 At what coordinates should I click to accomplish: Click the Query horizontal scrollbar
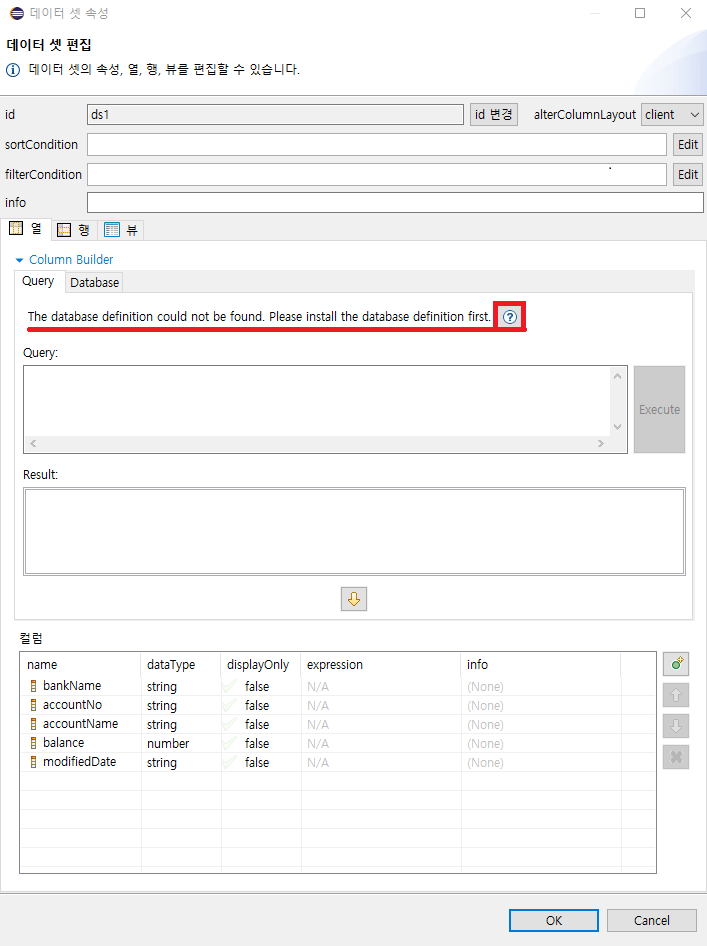pyautogui.click(x=315, y=443)
